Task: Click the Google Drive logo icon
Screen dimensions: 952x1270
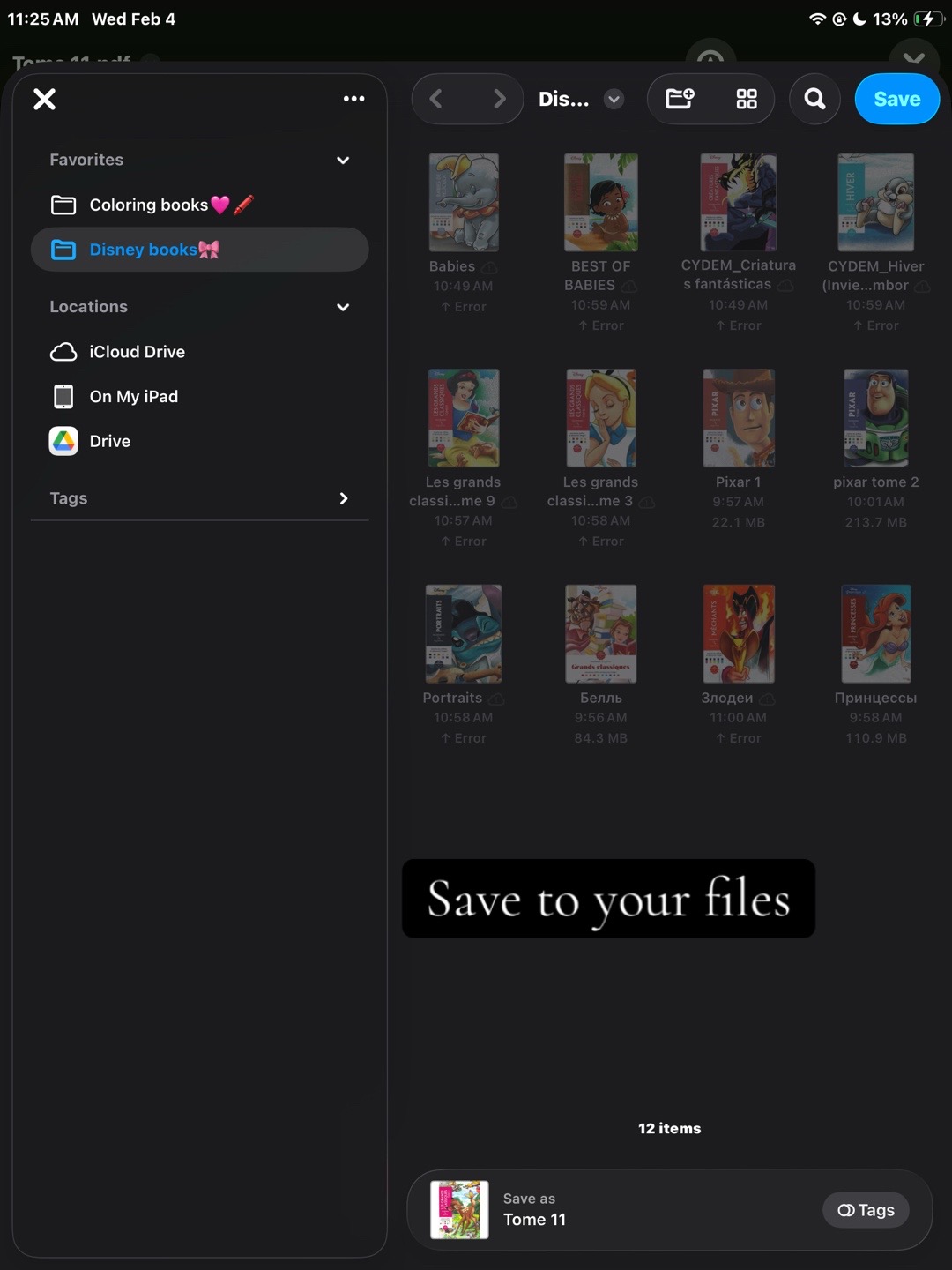Action: (63, 441)
